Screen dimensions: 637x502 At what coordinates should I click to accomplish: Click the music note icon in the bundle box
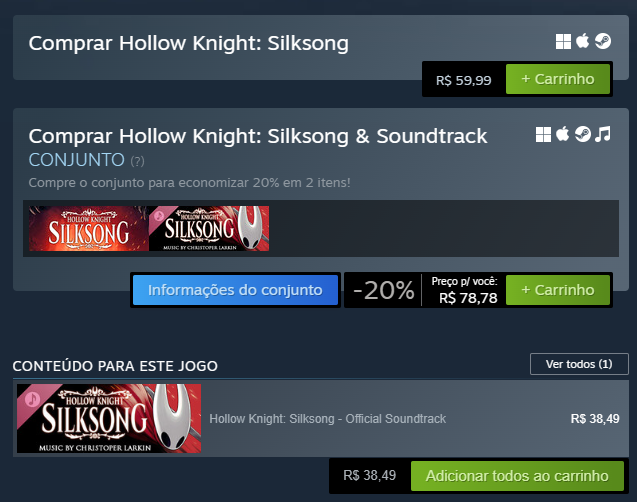coord(602,134)
